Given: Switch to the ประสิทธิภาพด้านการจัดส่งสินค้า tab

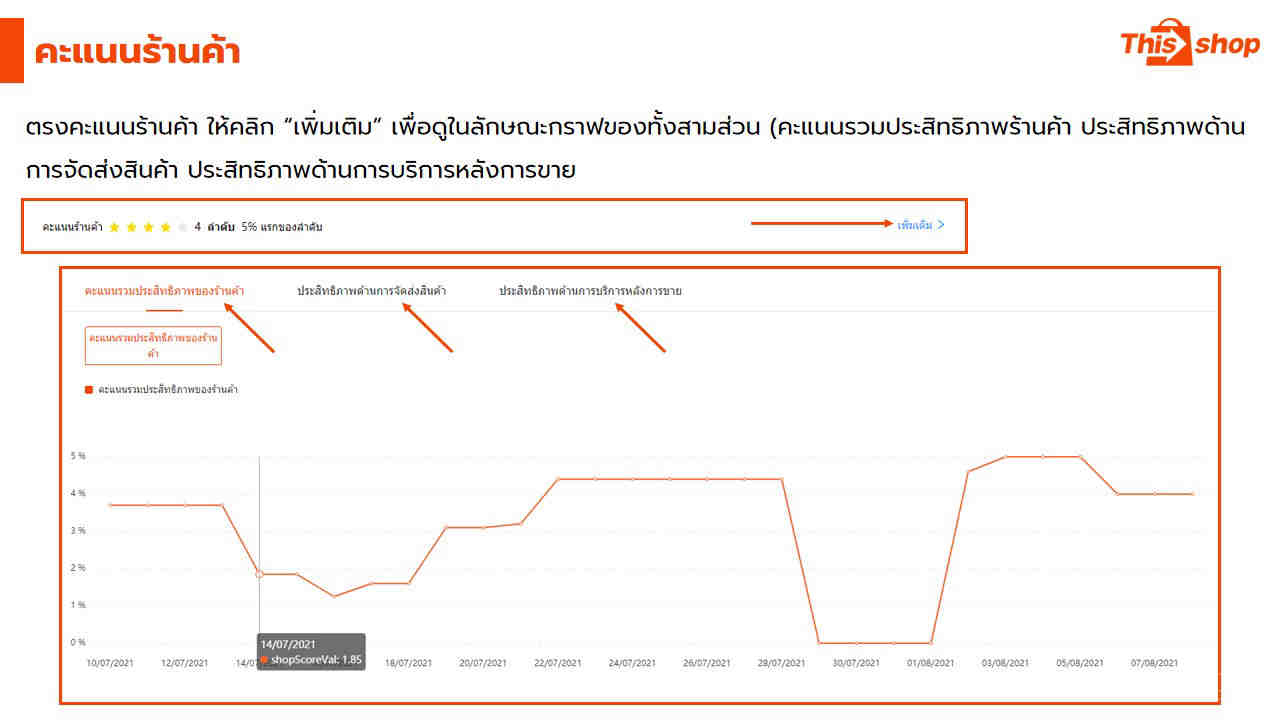Looking at the screenshot, I should [371, 291].
